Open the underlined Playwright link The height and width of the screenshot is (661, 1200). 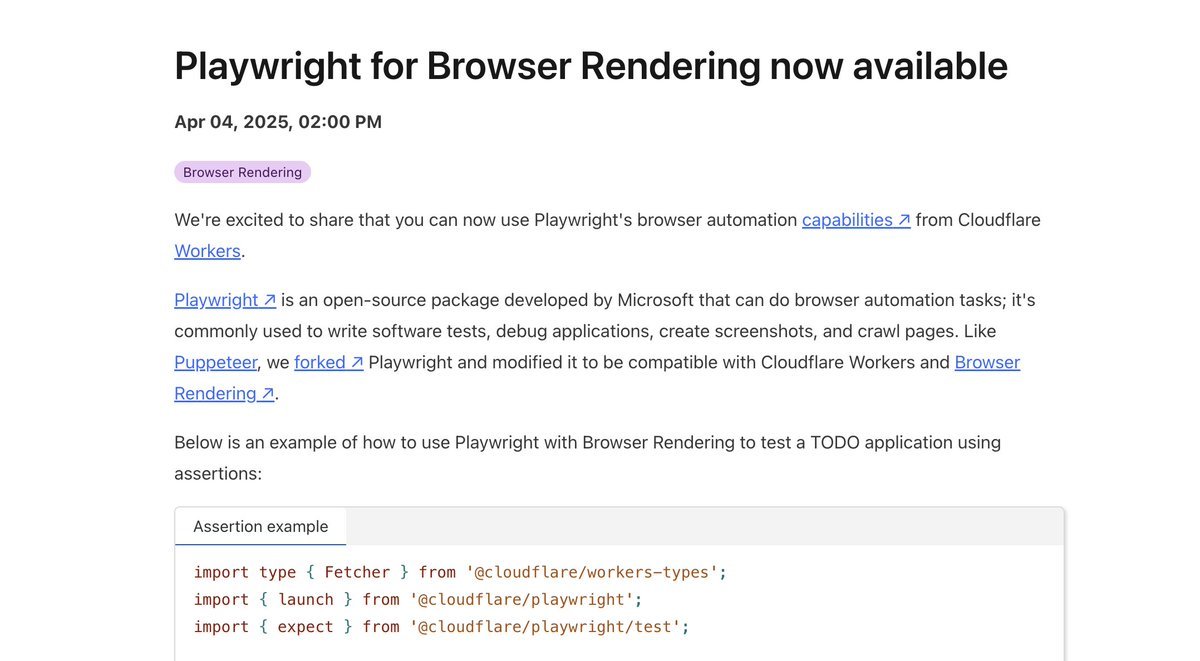click(x=216, y=300)
